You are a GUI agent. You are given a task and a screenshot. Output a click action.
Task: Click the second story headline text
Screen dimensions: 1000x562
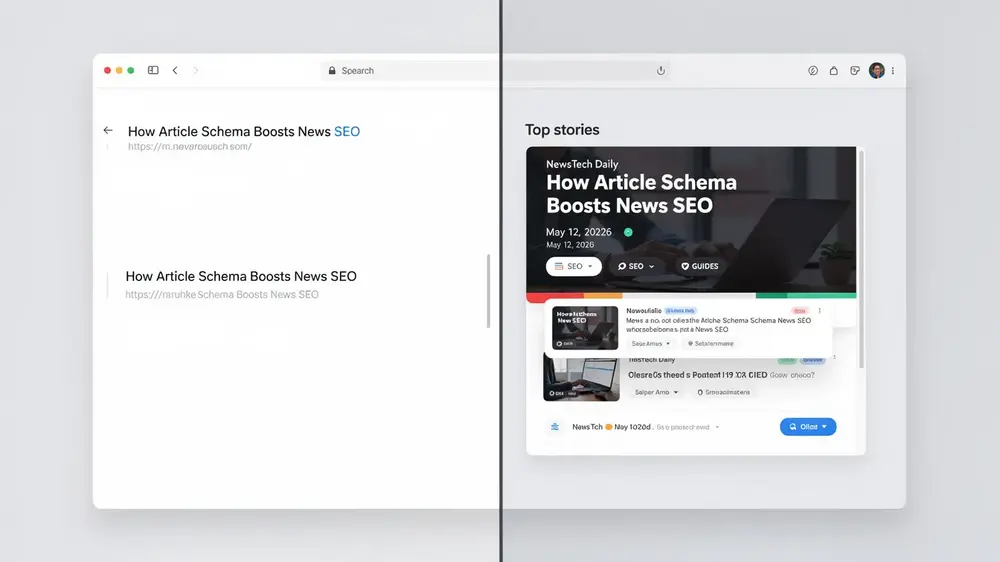tap(721, 375)
